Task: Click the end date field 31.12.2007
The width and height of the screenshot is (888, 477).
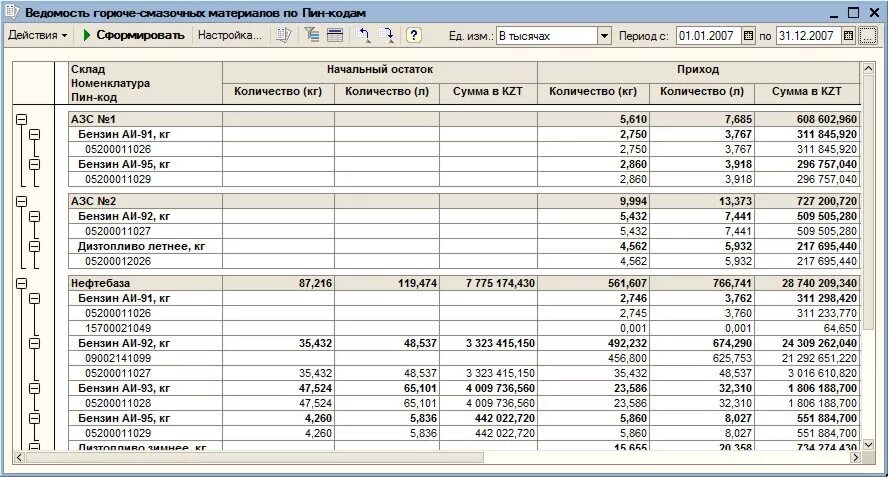Action: point(808,36)
